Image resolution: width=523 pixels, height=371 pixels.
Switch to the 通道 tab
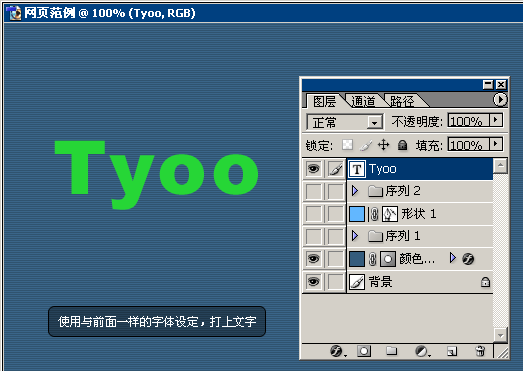click(x=363, y=101)
